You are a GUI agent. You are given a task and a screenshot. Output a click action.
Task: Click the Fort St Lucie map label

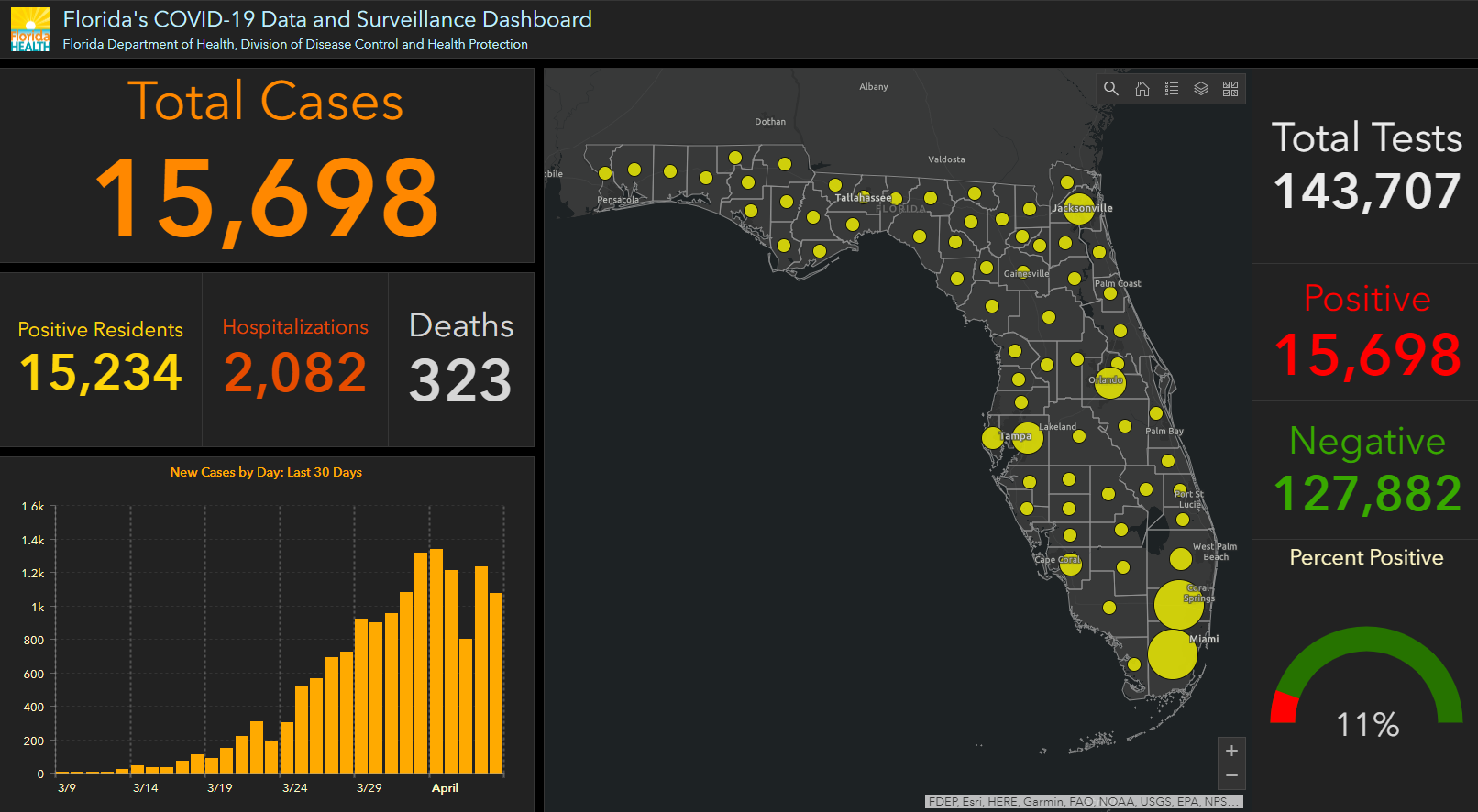pos(1189,499)
